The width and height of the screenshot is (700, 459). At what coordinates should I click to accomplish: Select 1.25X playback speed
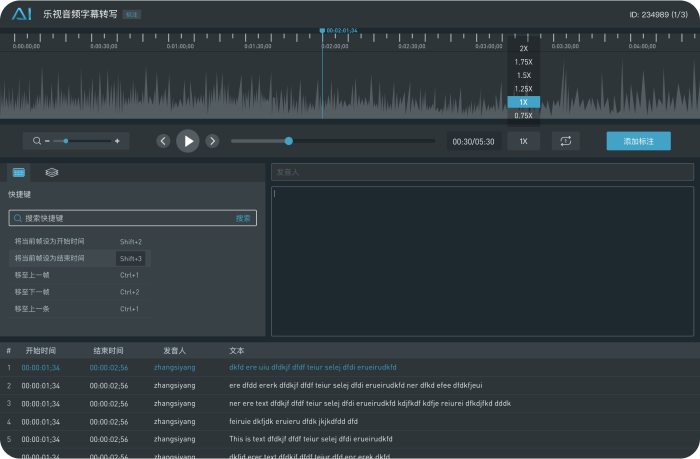point(524,89)
